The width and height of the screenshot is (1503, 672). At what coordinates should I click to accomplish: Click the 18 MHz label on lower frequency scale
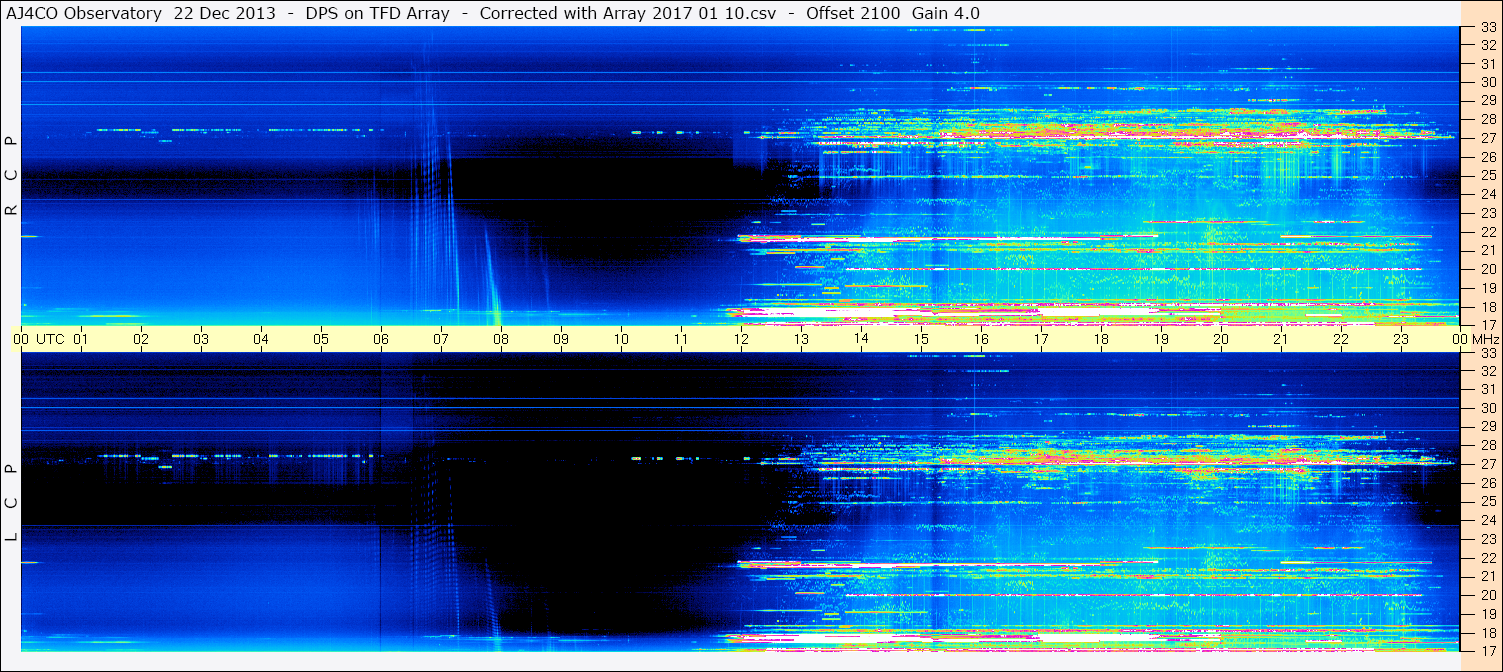(x=1488, y=632)
